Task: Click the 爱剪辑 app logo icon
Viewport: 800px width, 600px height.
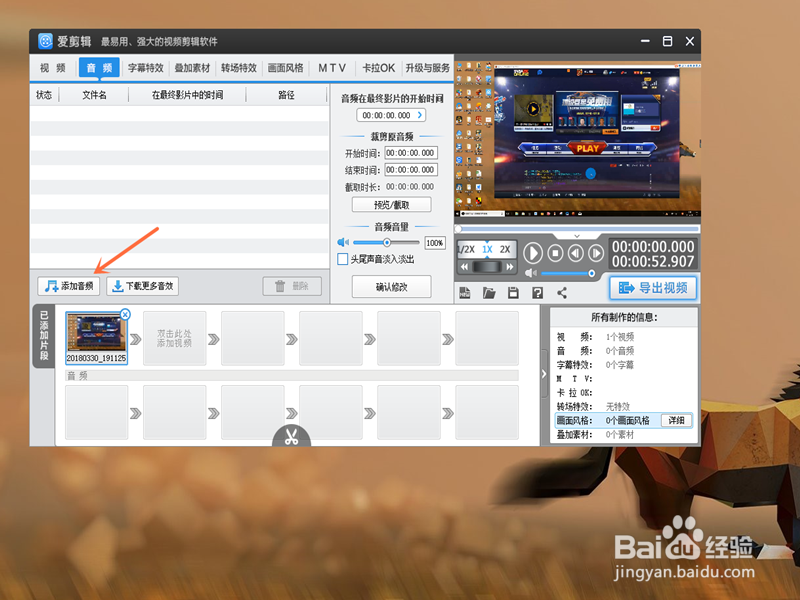Action: click(x=45, y=41)
